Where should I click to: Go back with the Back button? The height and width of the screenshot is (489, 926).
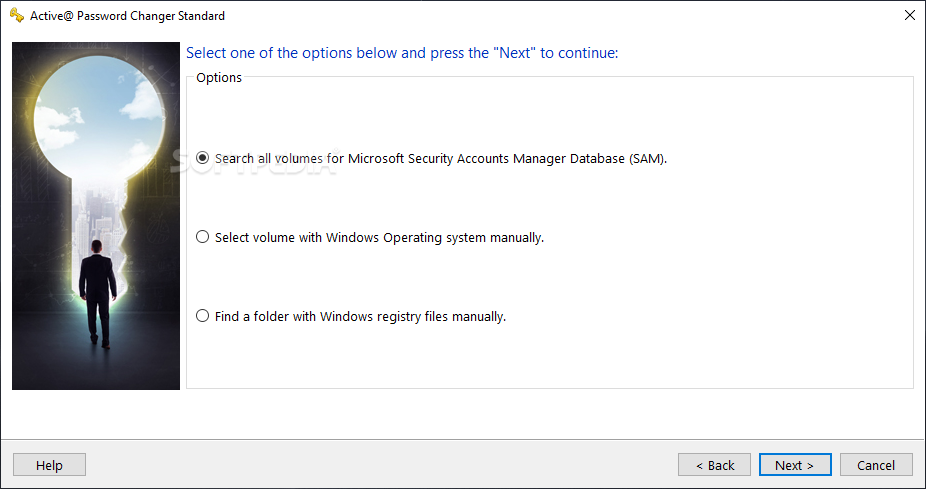pyautogui.click(x=714, y=465)
